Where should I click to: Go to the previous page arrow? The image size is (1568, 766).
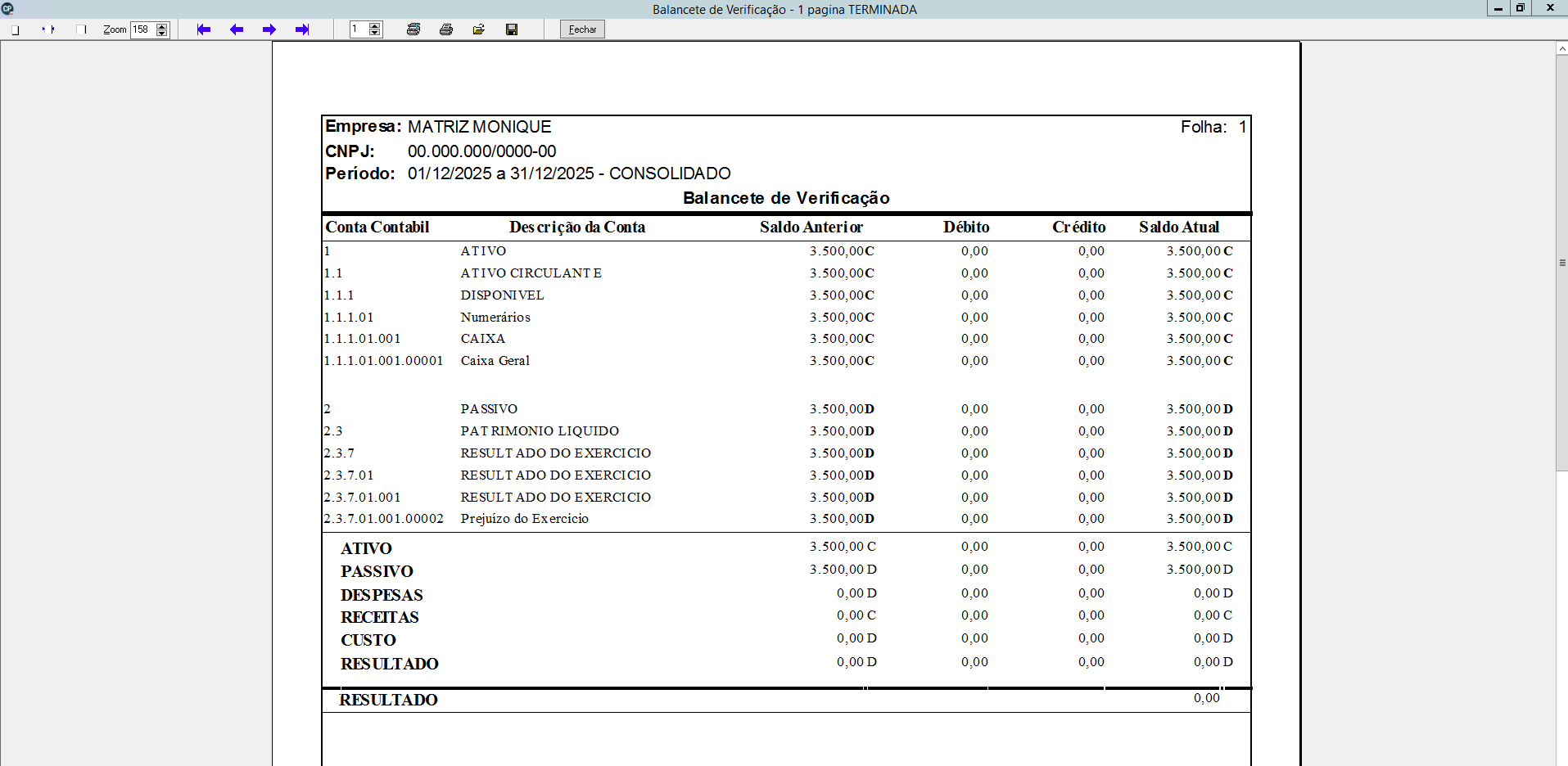pyautogui.click(x=237, y=29)
